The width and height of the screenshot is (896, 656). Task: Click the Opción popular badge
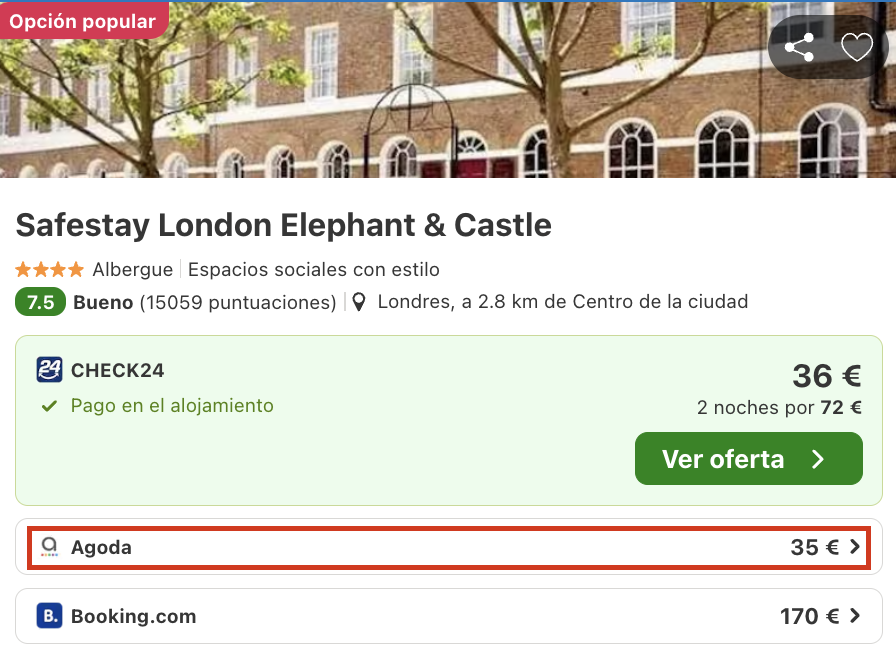(x=83, y=21)
